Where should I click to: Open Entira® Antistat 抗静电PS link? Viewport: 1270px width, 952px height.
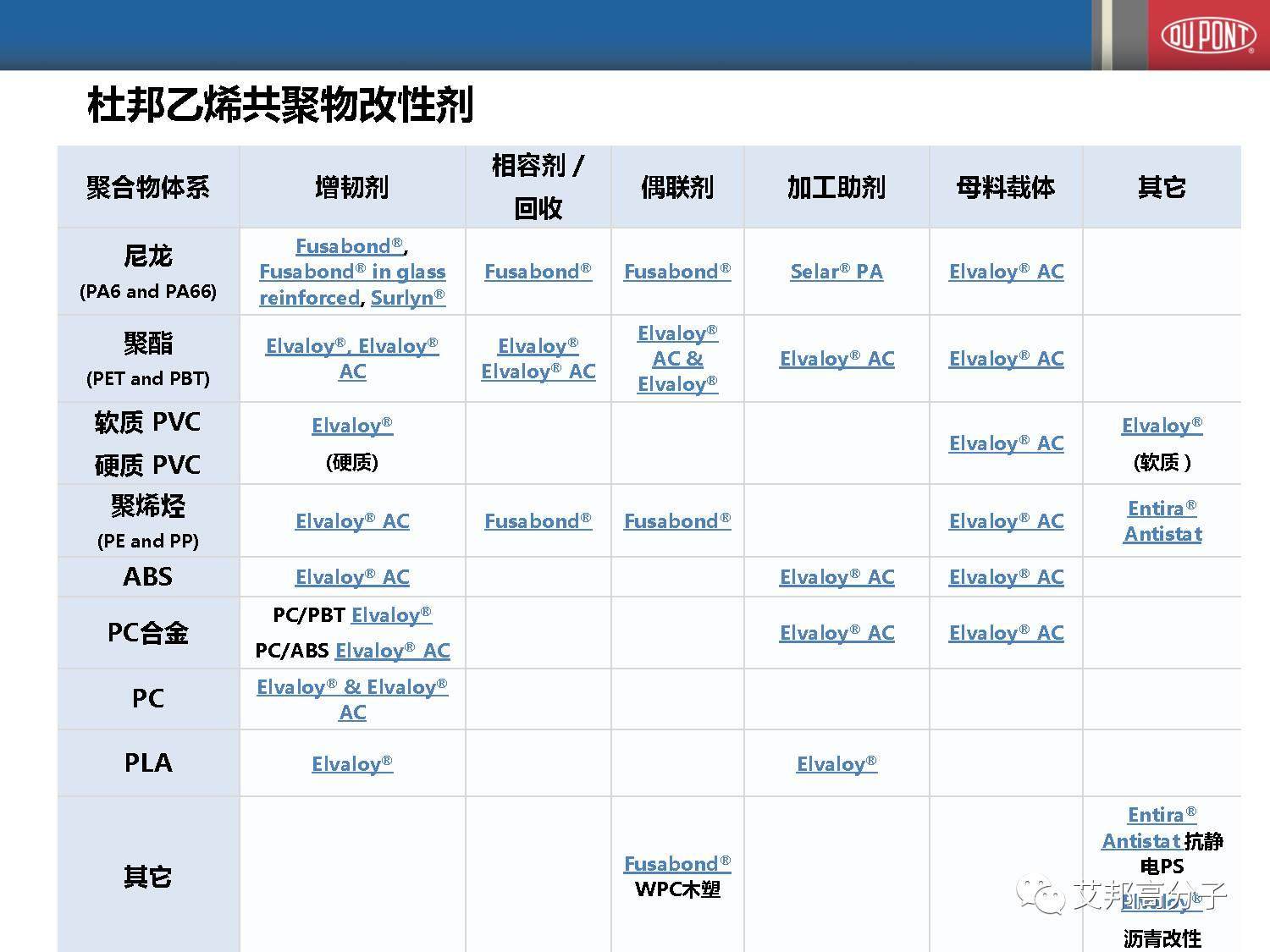[x=1150, y=828]
